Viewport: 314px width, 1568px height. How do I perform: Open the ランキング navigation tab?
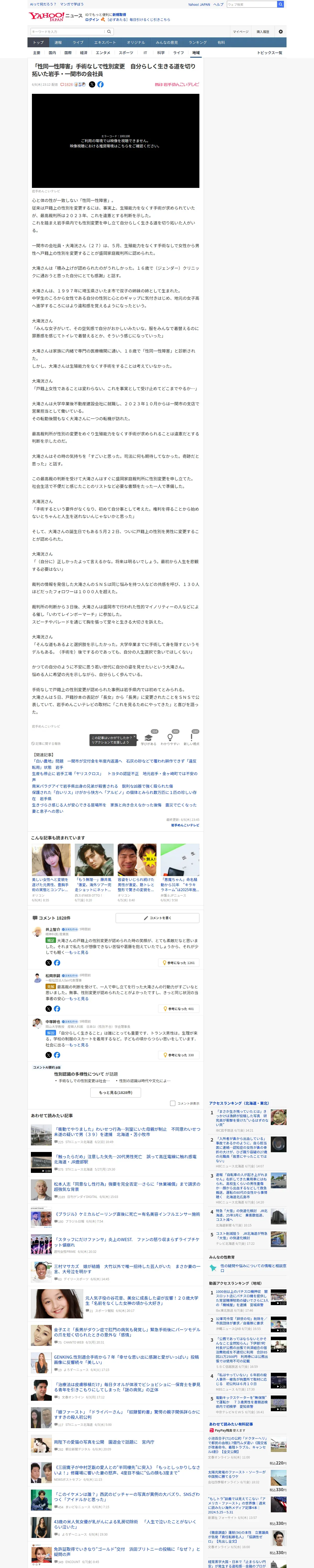[x=197, y=43]
